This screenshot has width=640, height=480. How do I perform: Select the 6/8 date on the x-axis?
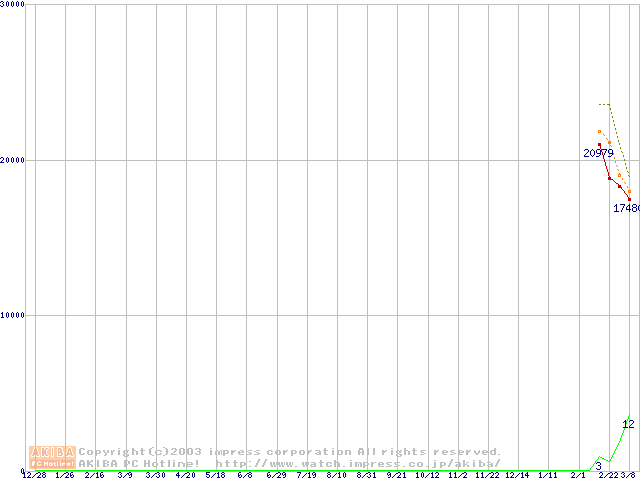click(245, 476)
